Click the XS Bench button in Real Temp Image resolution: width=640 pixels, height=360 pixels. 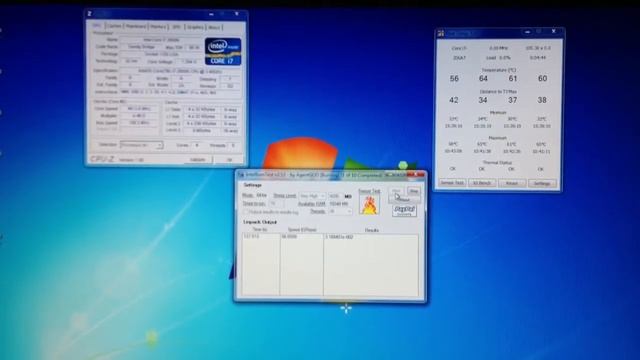coord(482,183)
